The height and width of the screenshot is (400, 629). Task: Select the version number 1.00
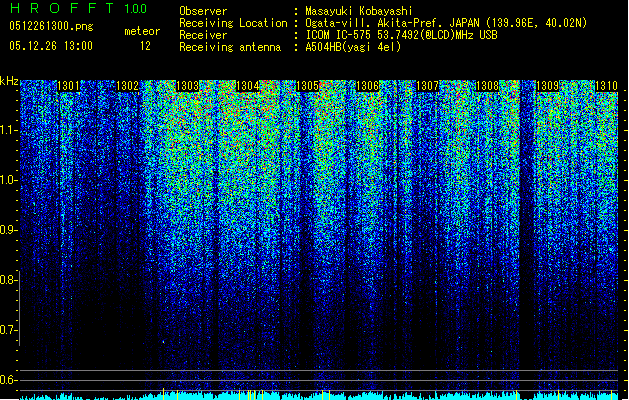coord(135,9)
